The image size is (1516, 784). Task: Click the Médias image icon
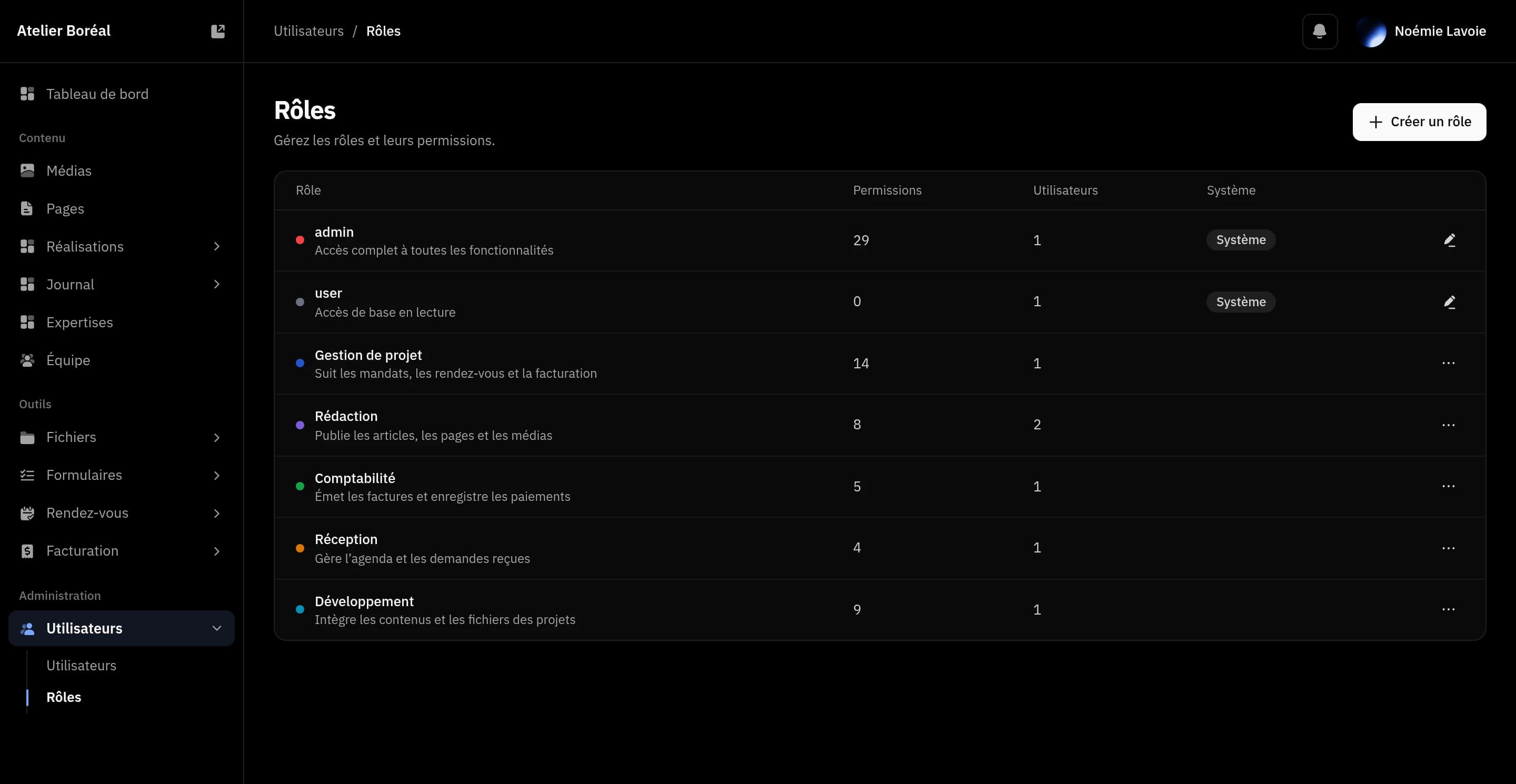pos(27,170)
